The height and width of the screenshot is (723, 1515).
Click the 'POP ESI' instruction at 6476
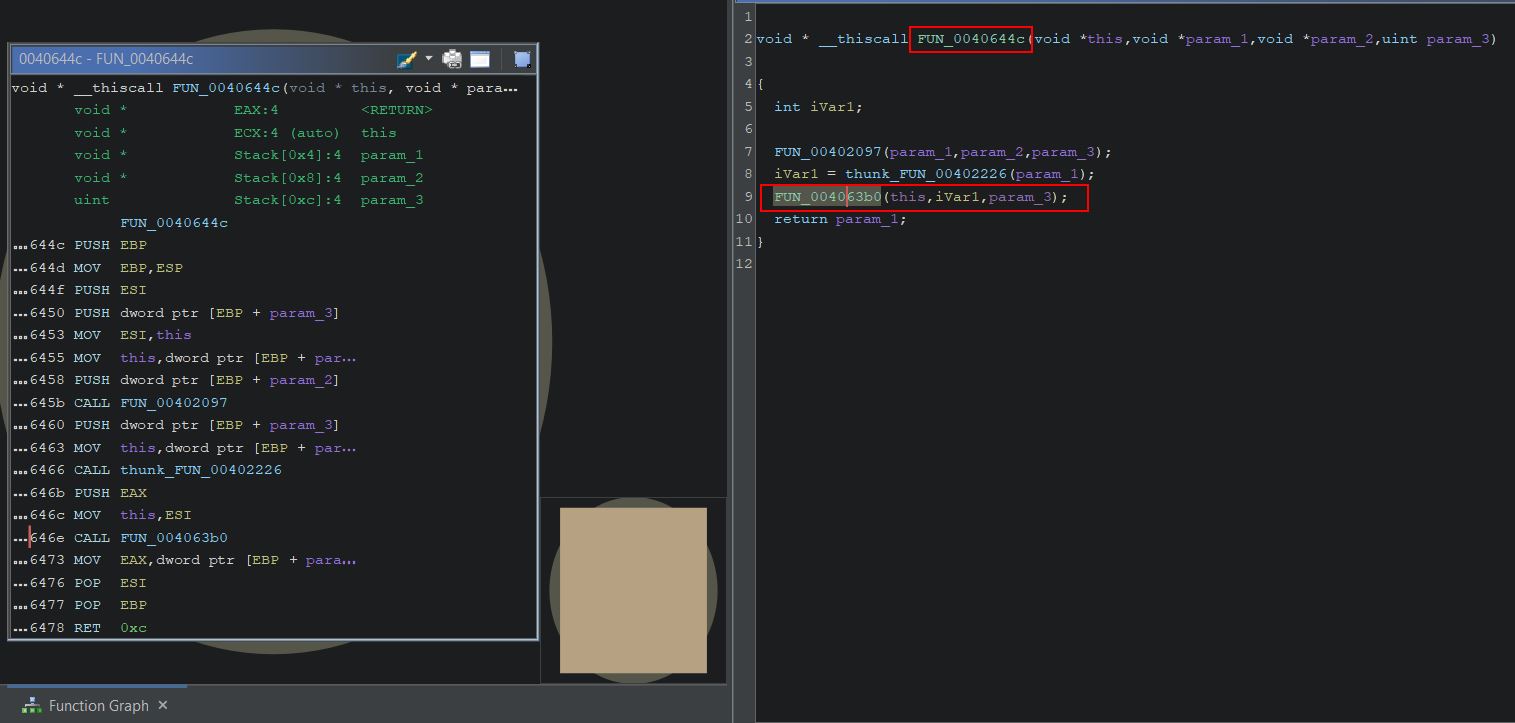[110, 583]
